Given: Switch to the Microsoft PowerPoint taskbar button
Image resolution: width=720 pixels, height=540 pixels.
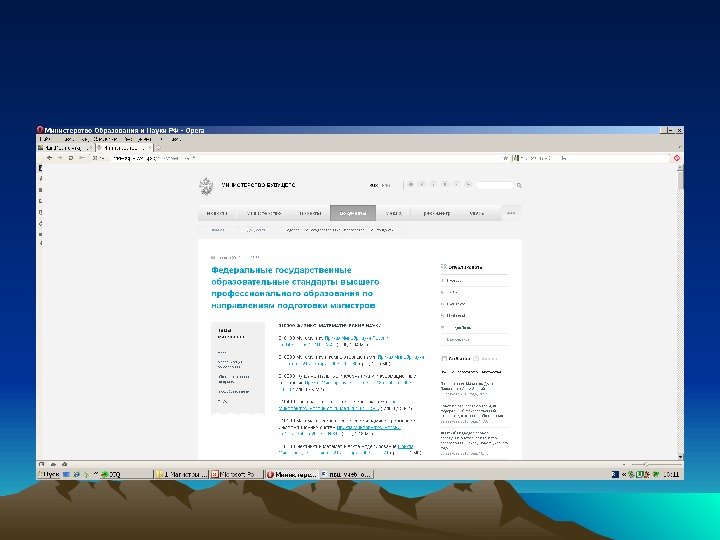Looking at the screenshot, I should [x=236, y=474].
